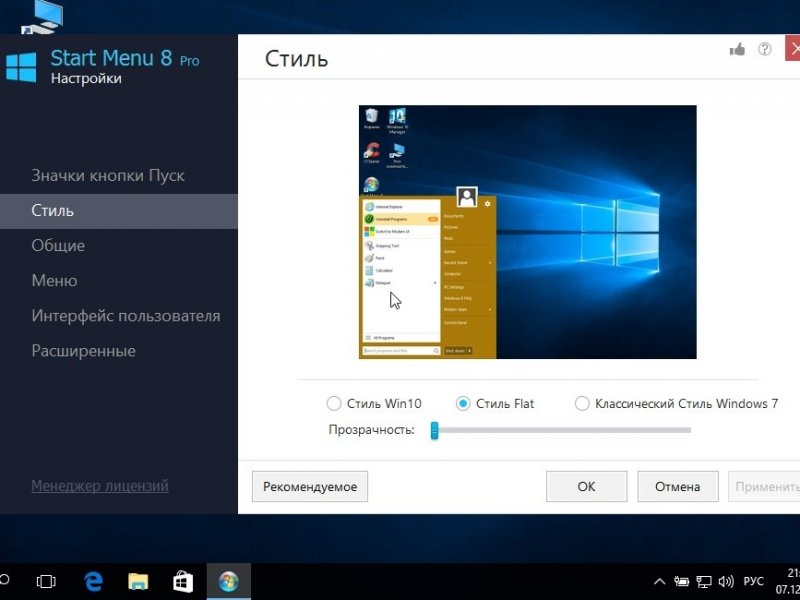Screen dimensions: 800x600
Task: Show hidden tray icons chevron
Action: pyautogui.click(x=659, y=582)
